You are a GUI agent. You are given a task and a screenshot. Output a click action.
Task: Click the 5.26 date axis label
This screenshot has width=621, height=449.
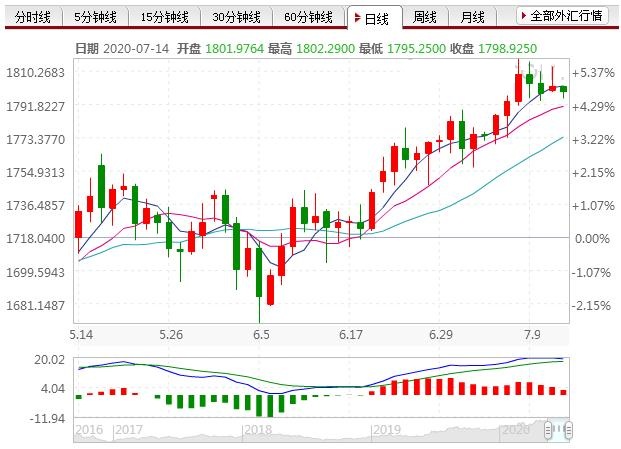click(x=171, y=335)
